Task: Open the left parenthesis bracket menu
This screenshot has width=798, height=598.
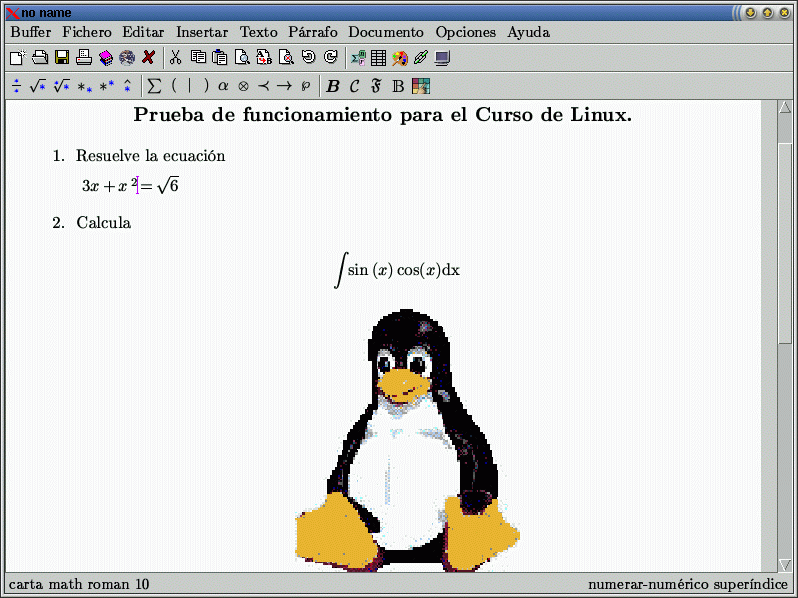Action: 174,86
